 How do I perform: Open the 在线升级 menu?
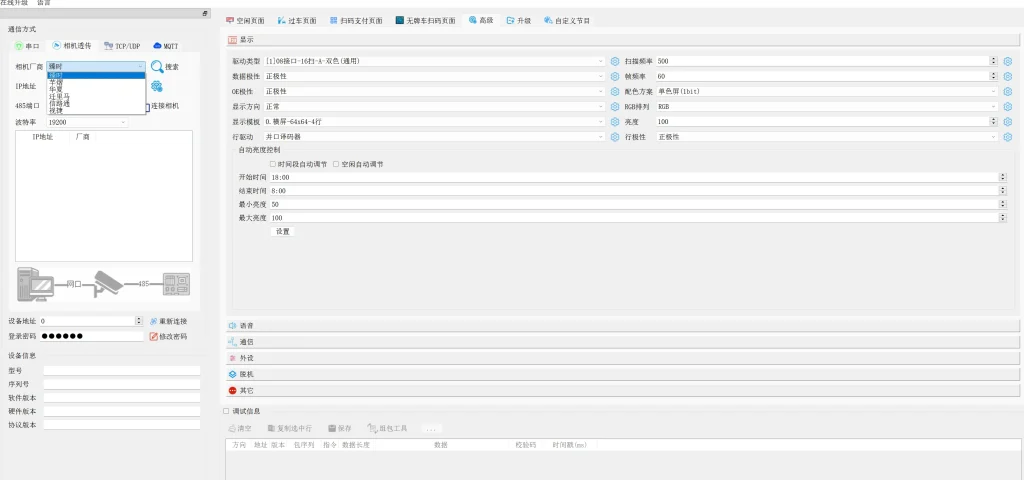coord(14,3)
